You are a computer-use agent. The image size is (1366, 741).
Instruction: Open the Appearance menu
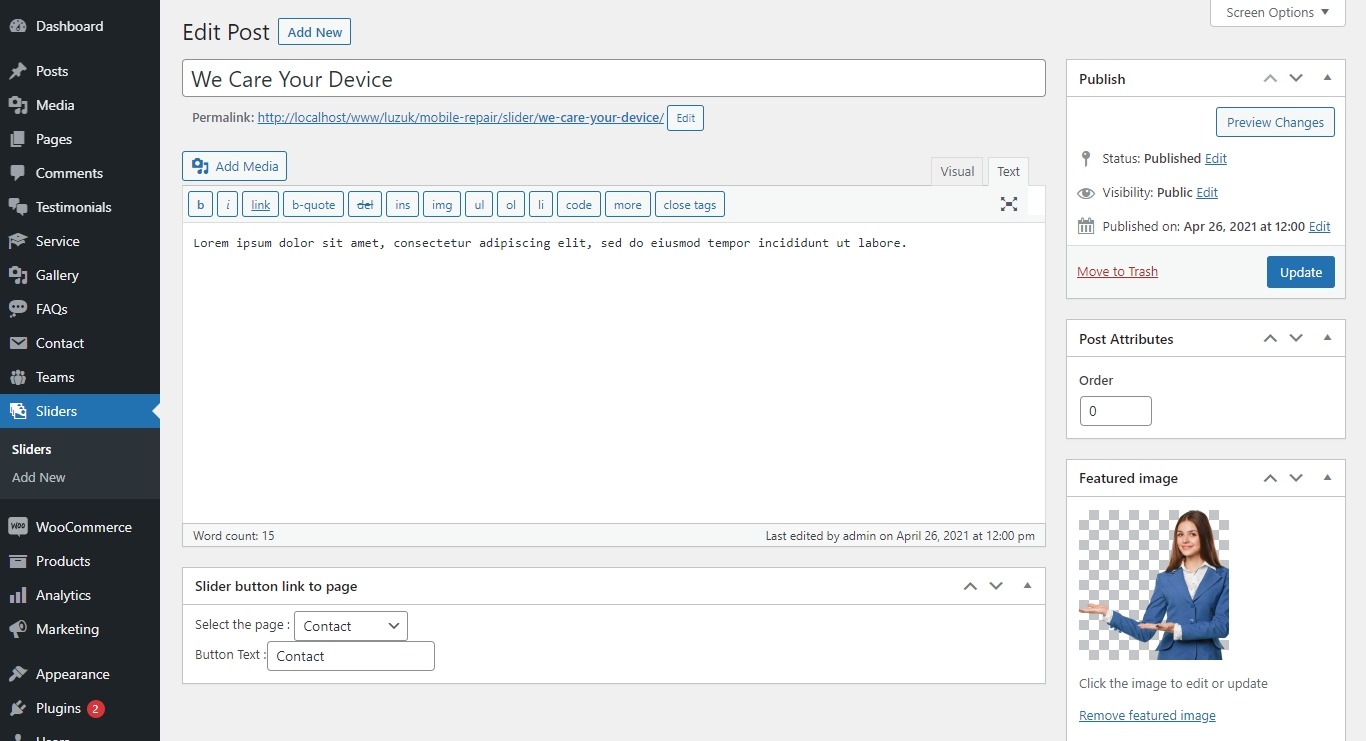click(x=72, y=674)
